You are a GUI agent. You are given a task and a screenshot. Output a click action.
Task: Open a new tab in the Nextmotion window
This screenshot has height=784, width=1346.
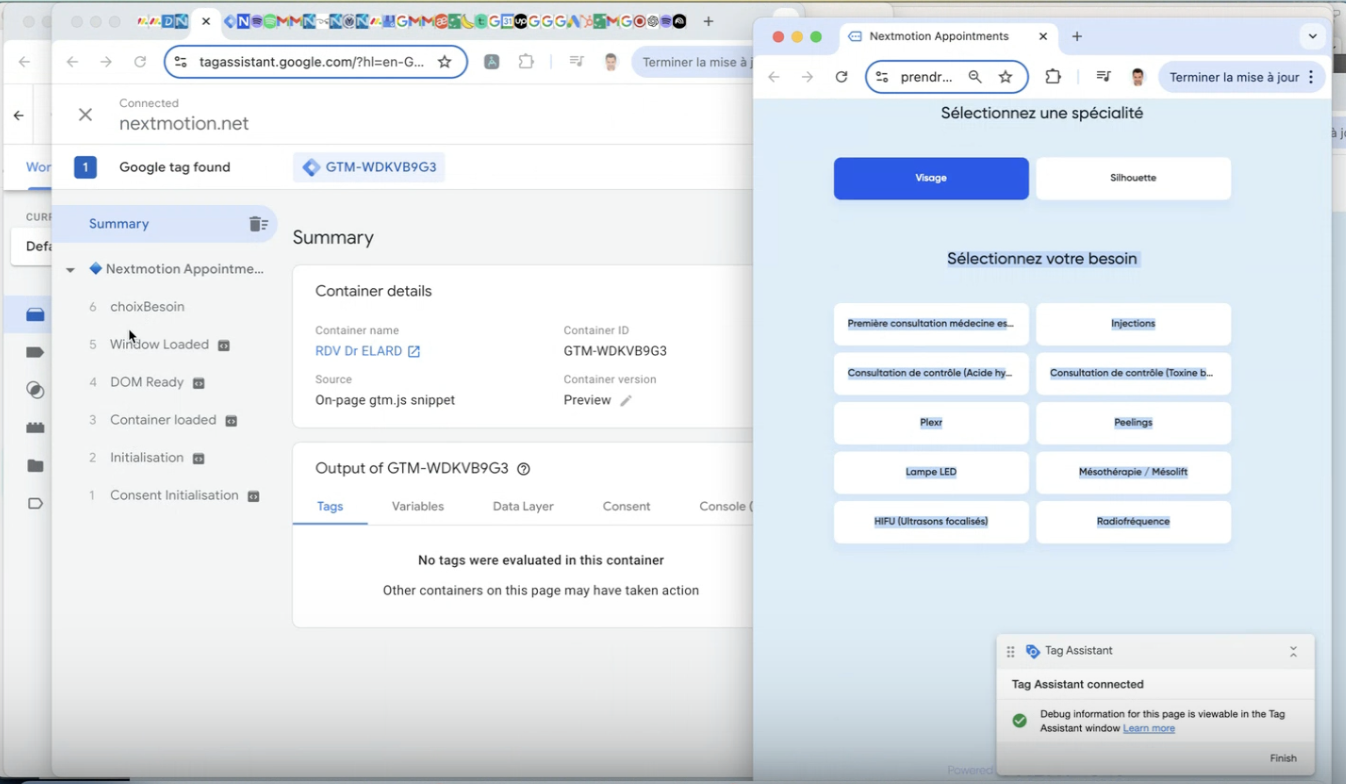pos(1077,36)
